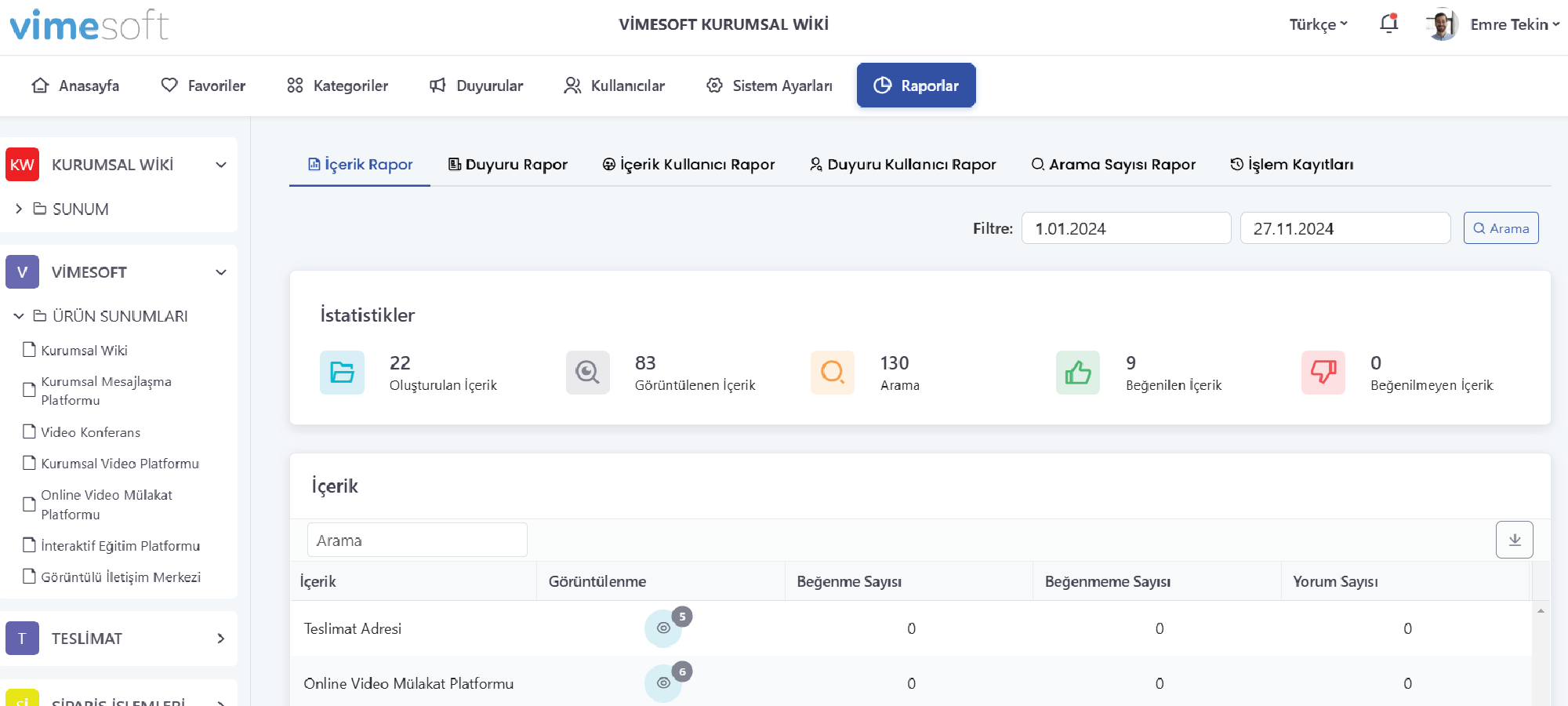Viewport: 1568px width, 706px height.
Task: Click the V workspace badge for VİMESOFT
Action: coord(22,272)
